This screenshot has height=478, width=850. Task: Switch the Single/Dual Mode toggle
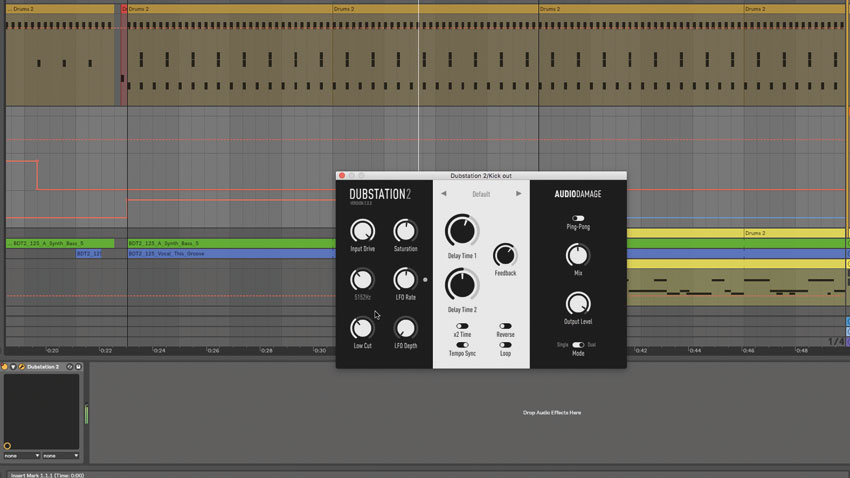578,345
